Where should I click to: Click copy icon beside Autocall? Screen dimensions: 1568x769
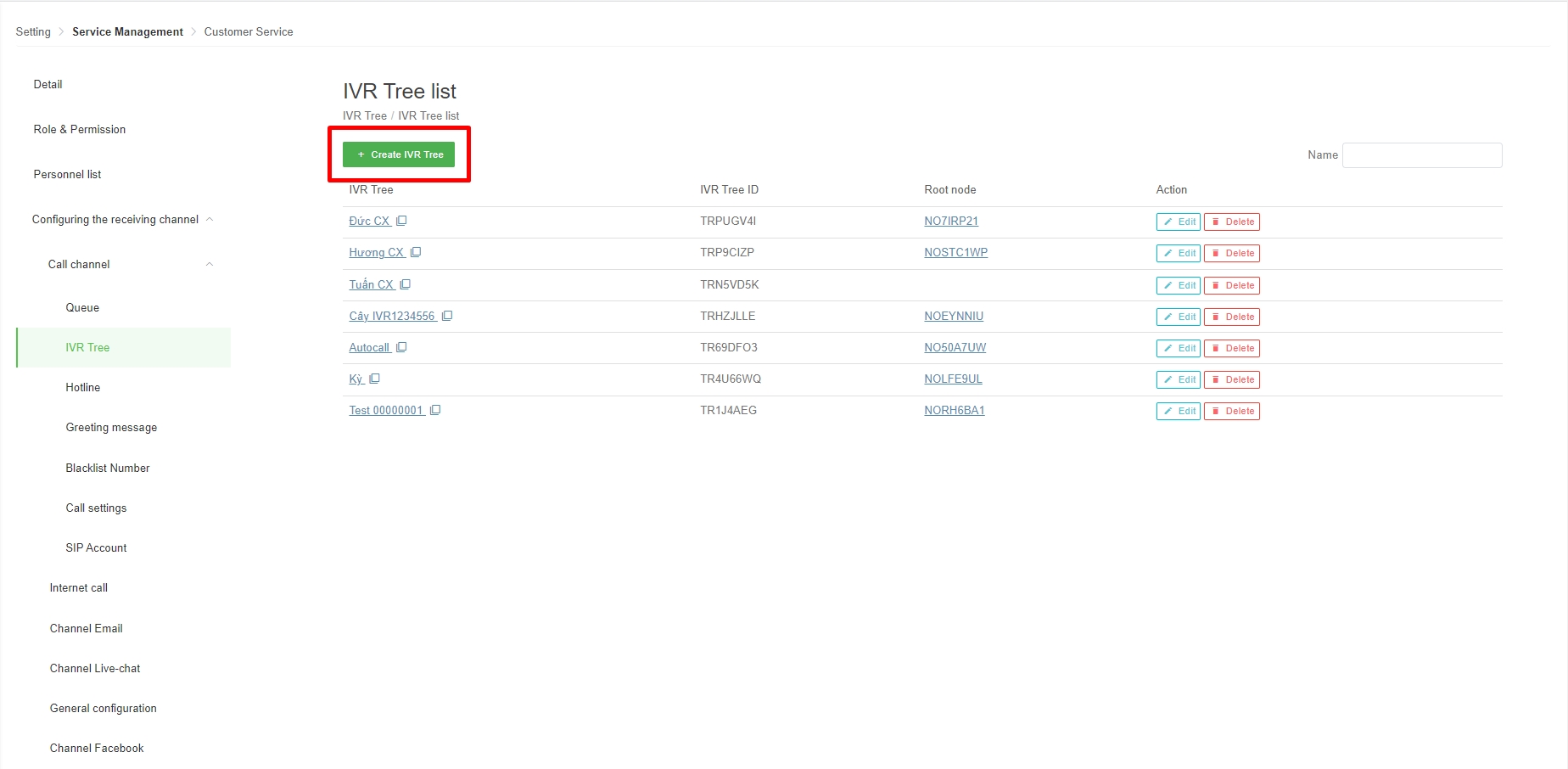click(402, 347)
